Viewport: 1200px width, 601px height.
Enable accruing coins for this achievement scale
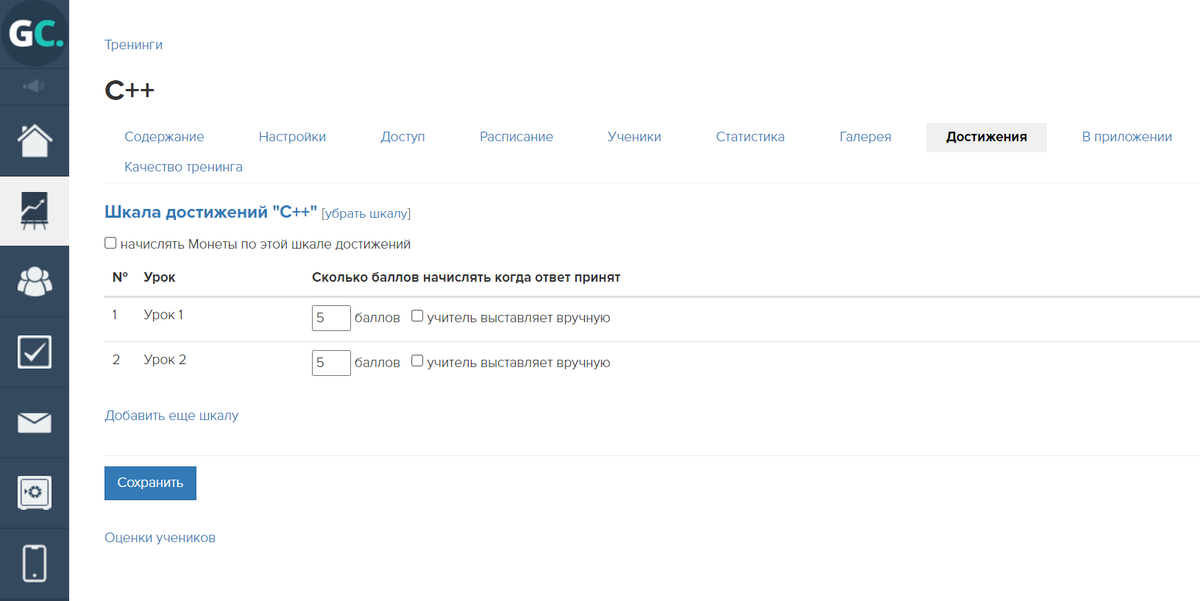click(x=110, y=243)
